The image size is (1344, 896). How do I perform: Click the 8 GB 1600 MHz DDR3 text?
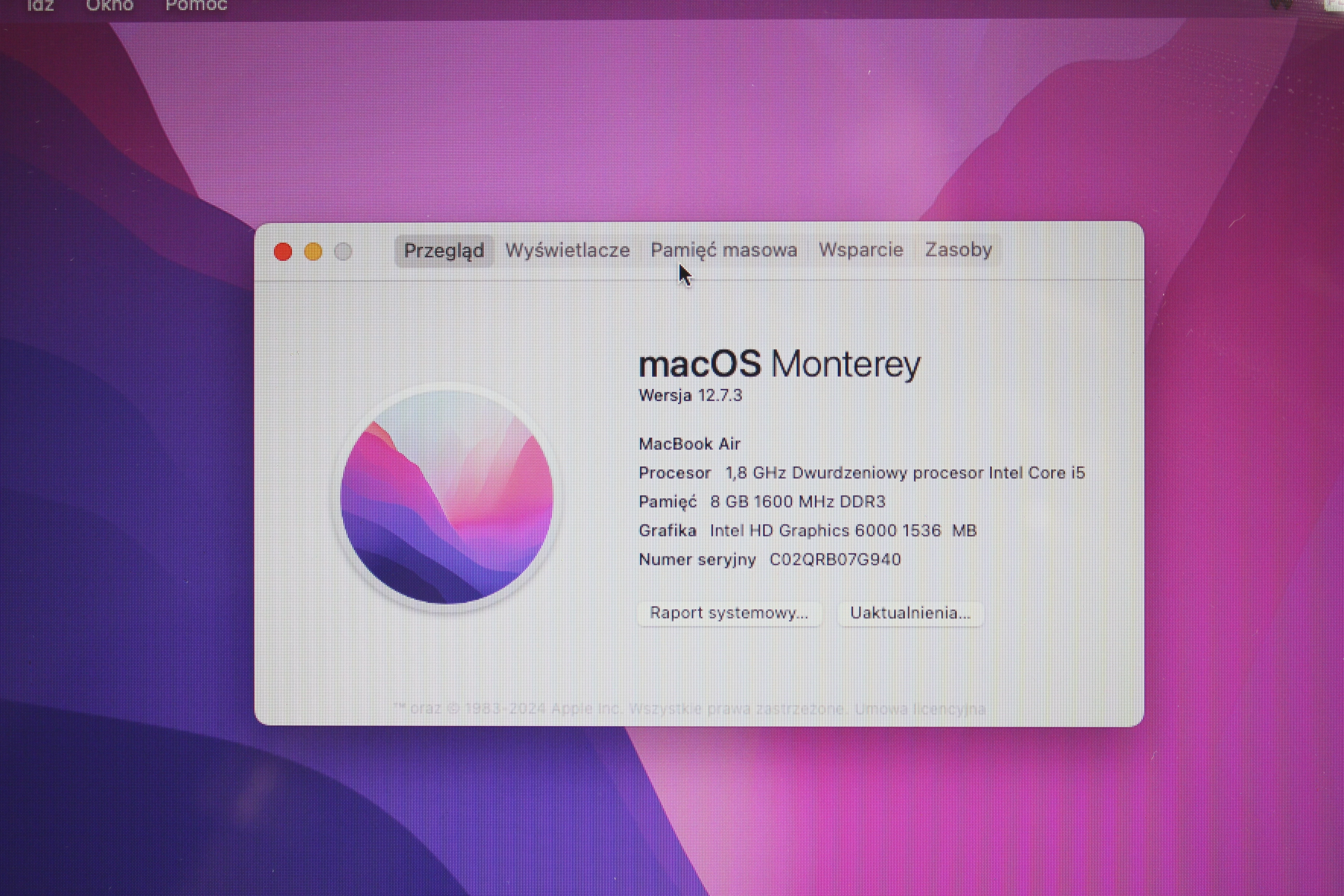pos(798,501)
